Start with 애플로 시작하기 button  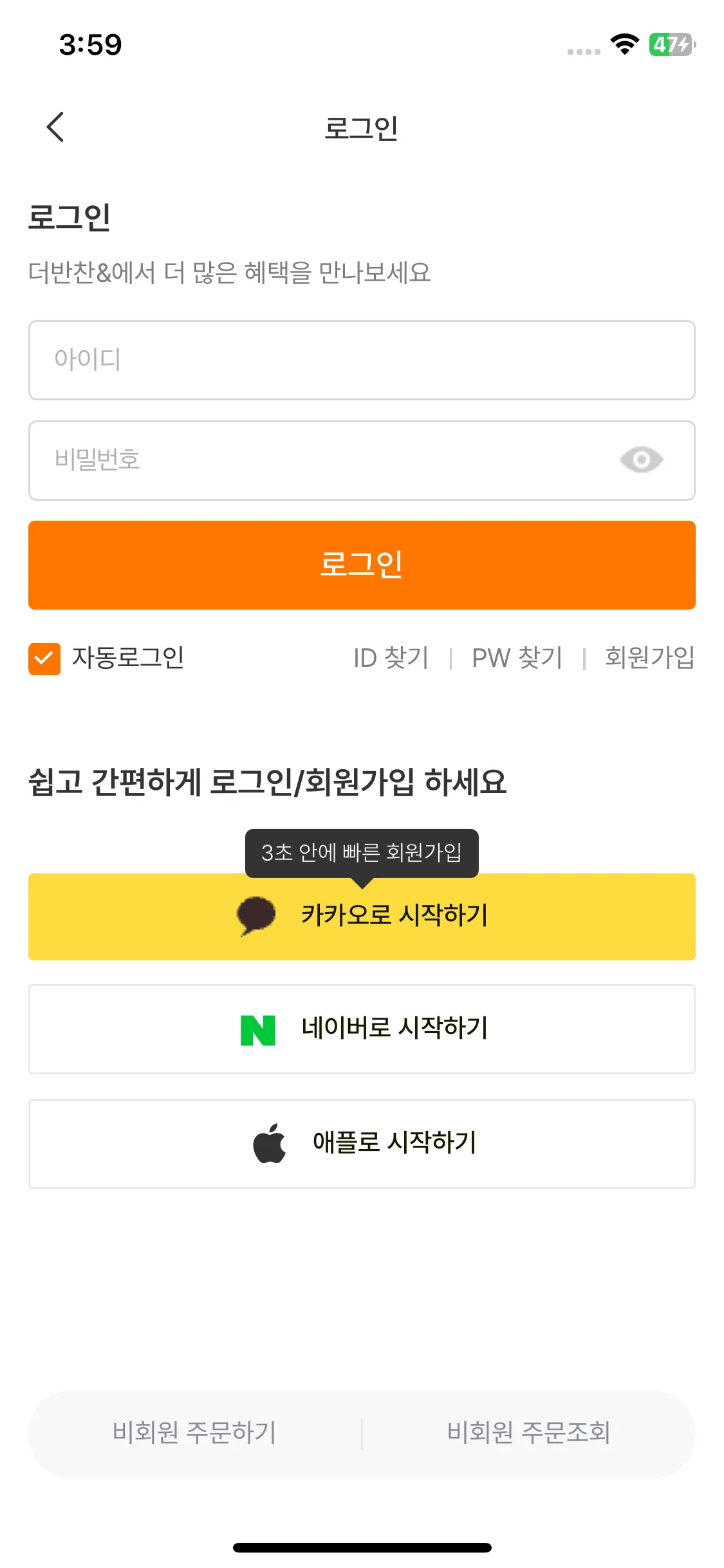tap(362, 1144)
